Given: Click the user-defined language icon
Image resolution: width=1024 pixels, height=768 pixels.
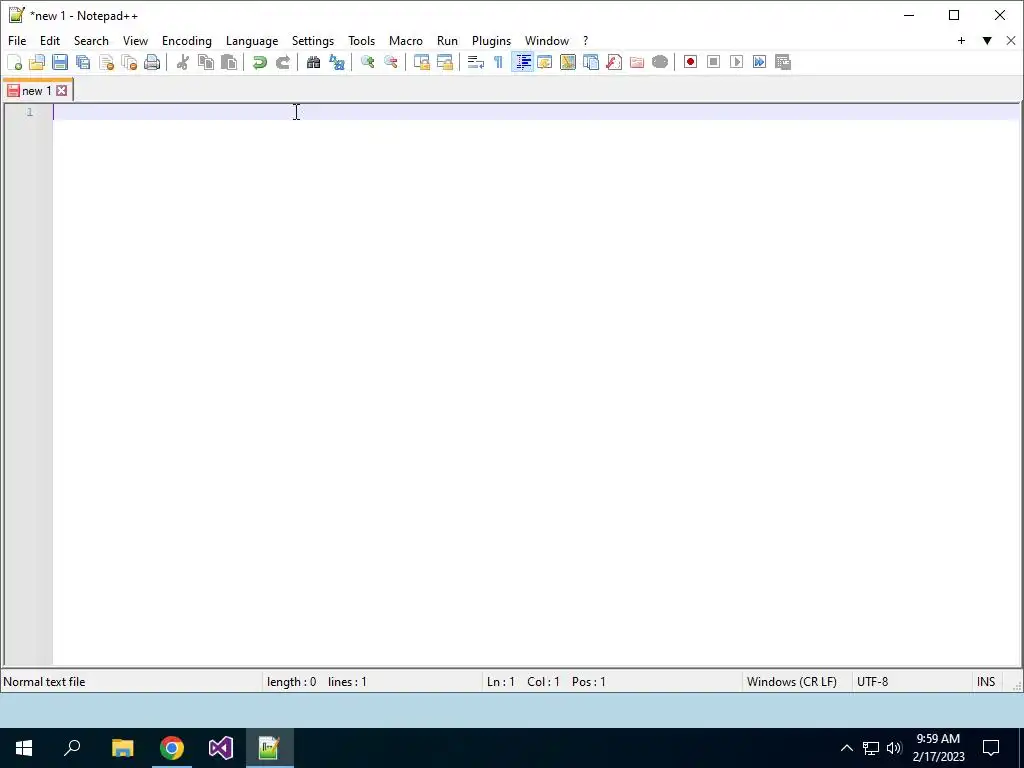Looking at the screenshot, I should coord(545,62).
